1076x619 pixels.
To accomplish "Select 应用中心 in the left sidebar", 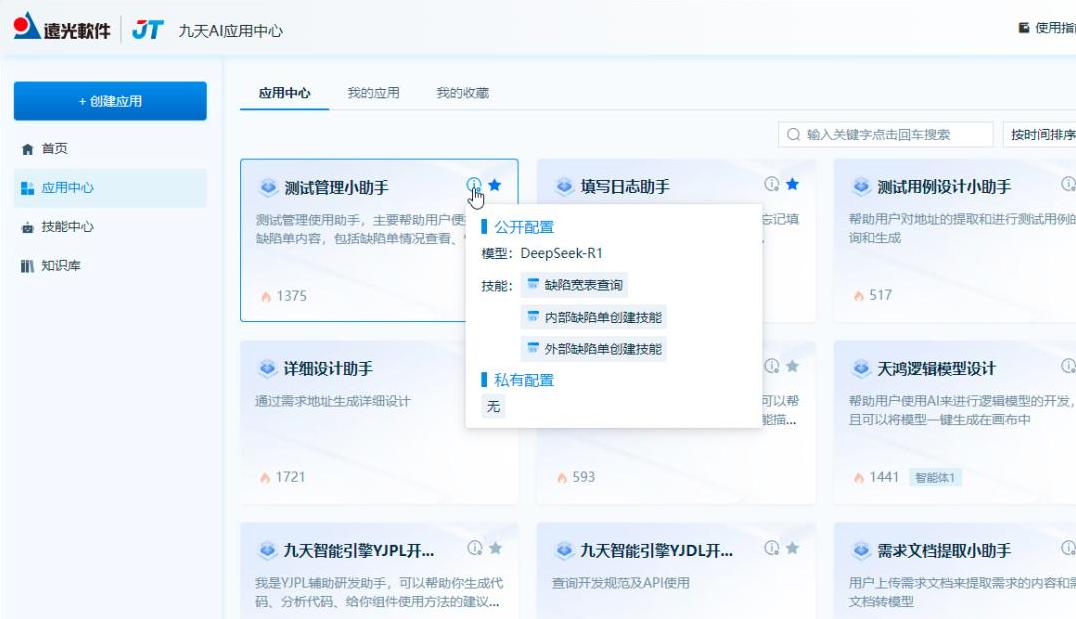I will 110,188.
